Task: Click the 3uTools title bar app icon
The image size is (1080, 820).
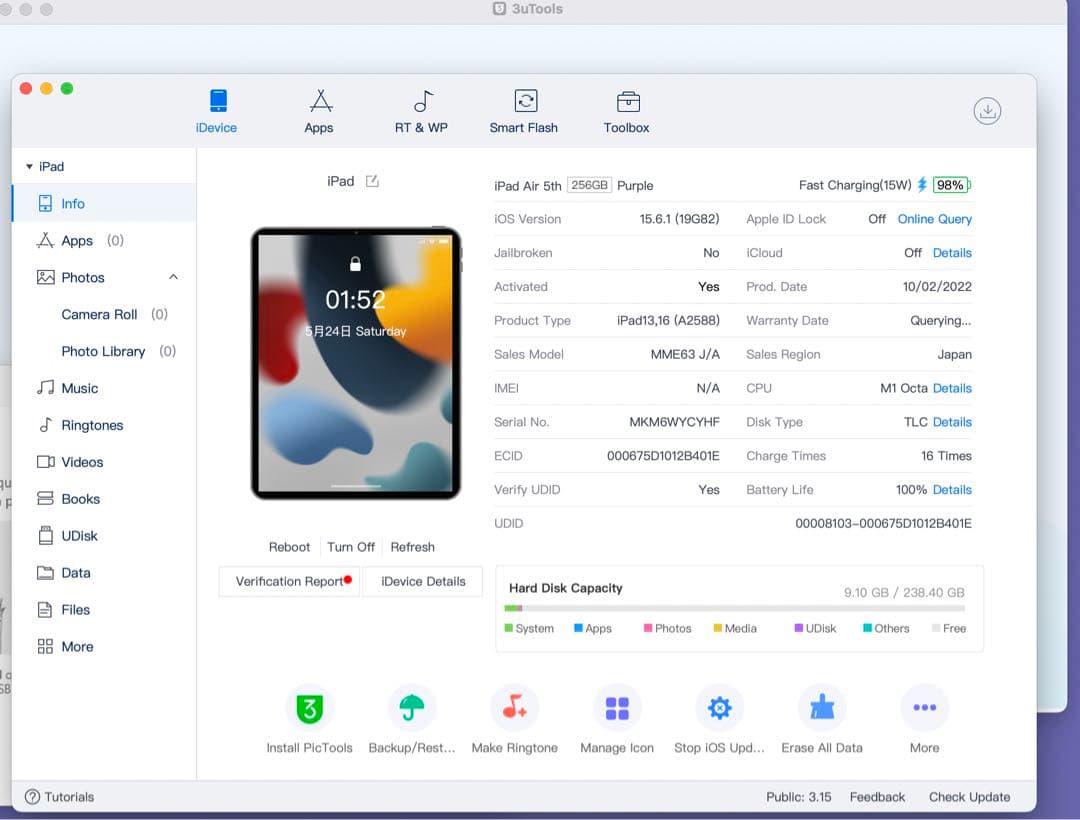Action: (x=499, y=9)
